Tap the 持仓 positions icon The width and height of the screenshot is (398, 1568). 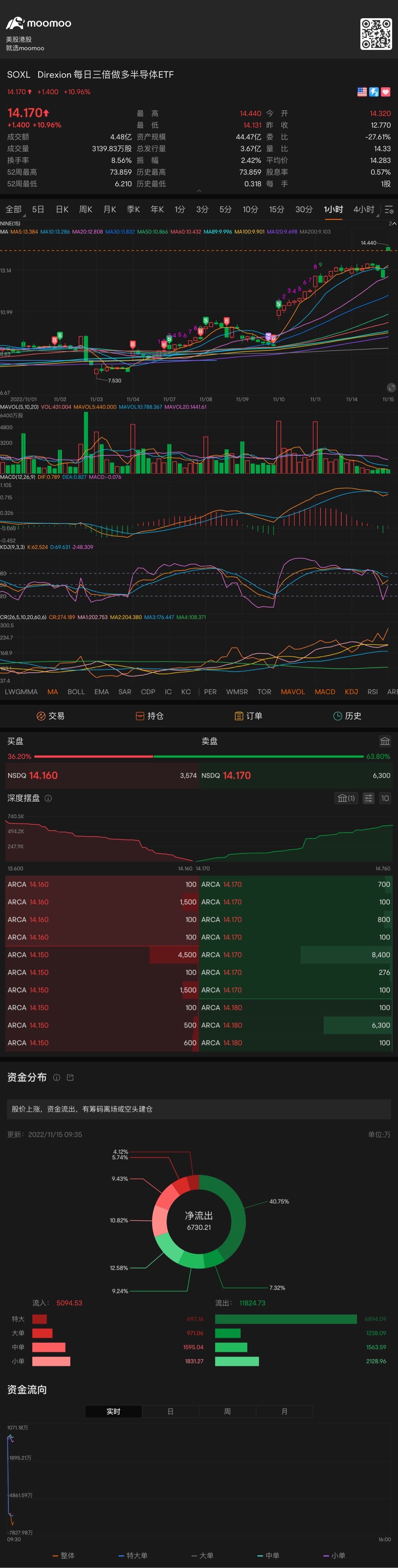click(140, 716)
